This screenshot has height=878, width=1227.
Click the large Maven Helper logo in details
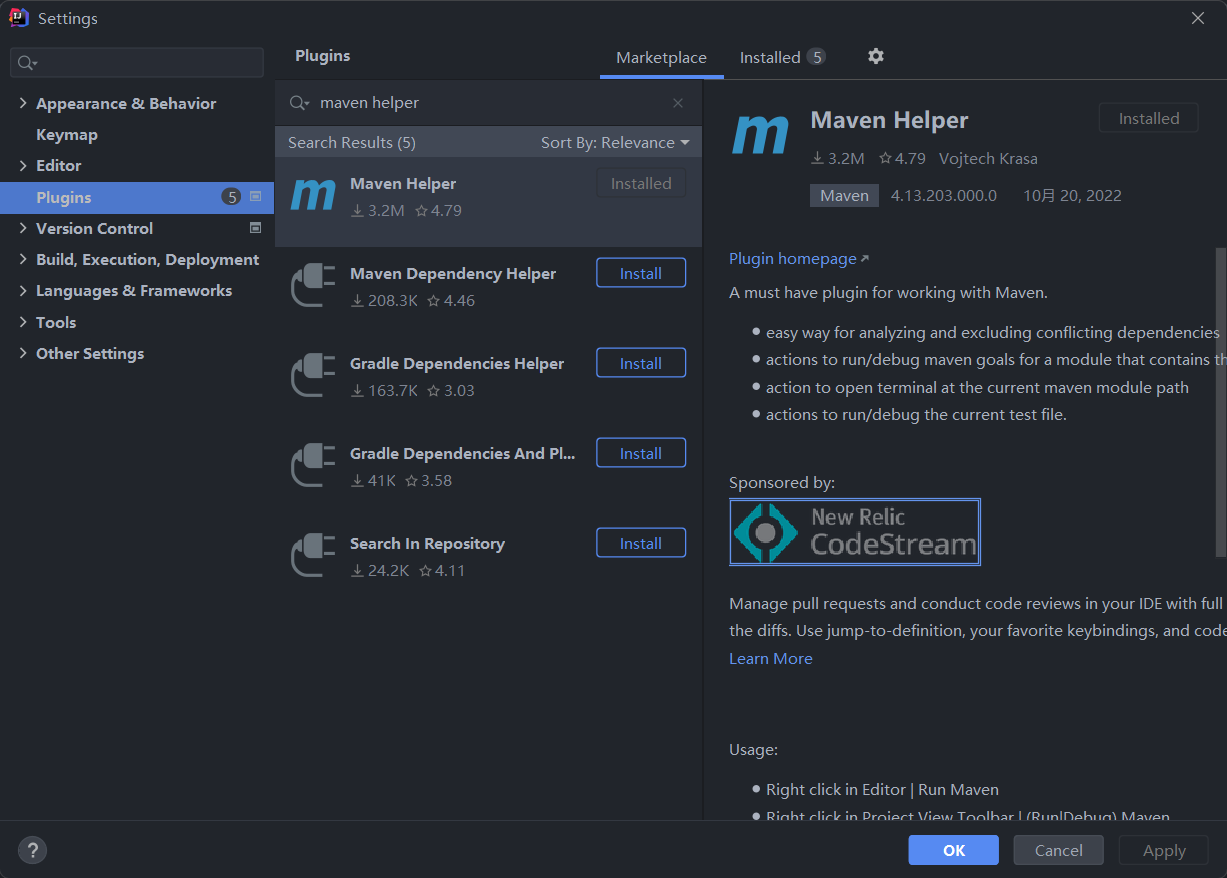coord(760,135)
